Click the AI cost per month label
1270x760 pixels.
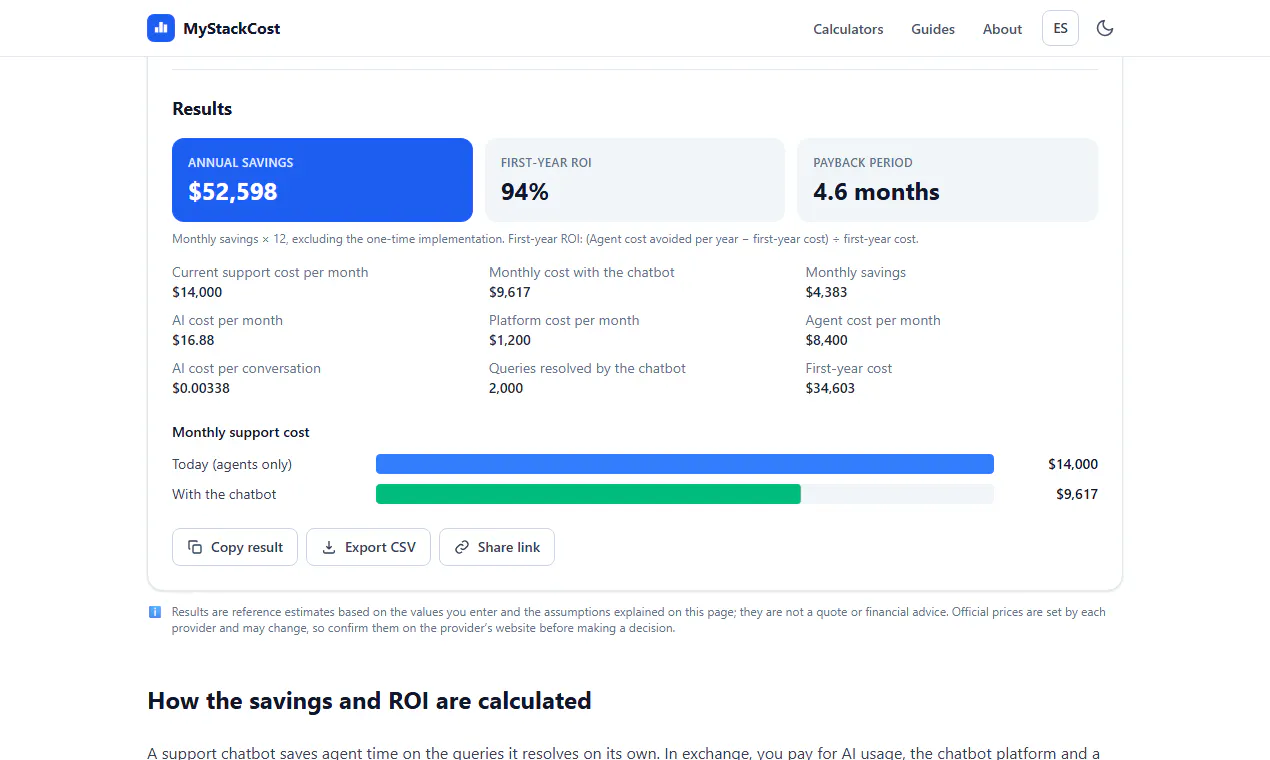(227, 320)
